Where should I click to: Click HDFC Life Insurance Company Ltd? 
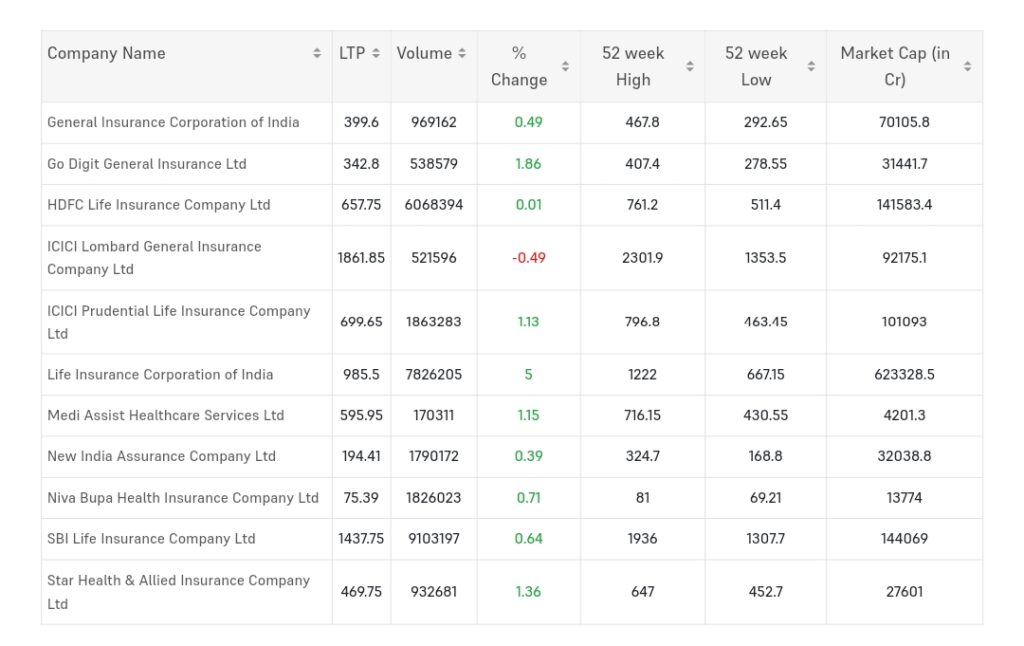coord(159,205)
